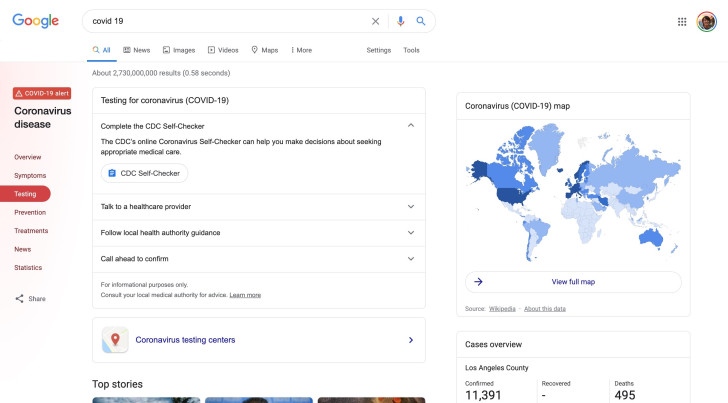This screenshot has height=403, width=728.
Task: Expand Follow local health authority guidance
Action: click(410, 233)
